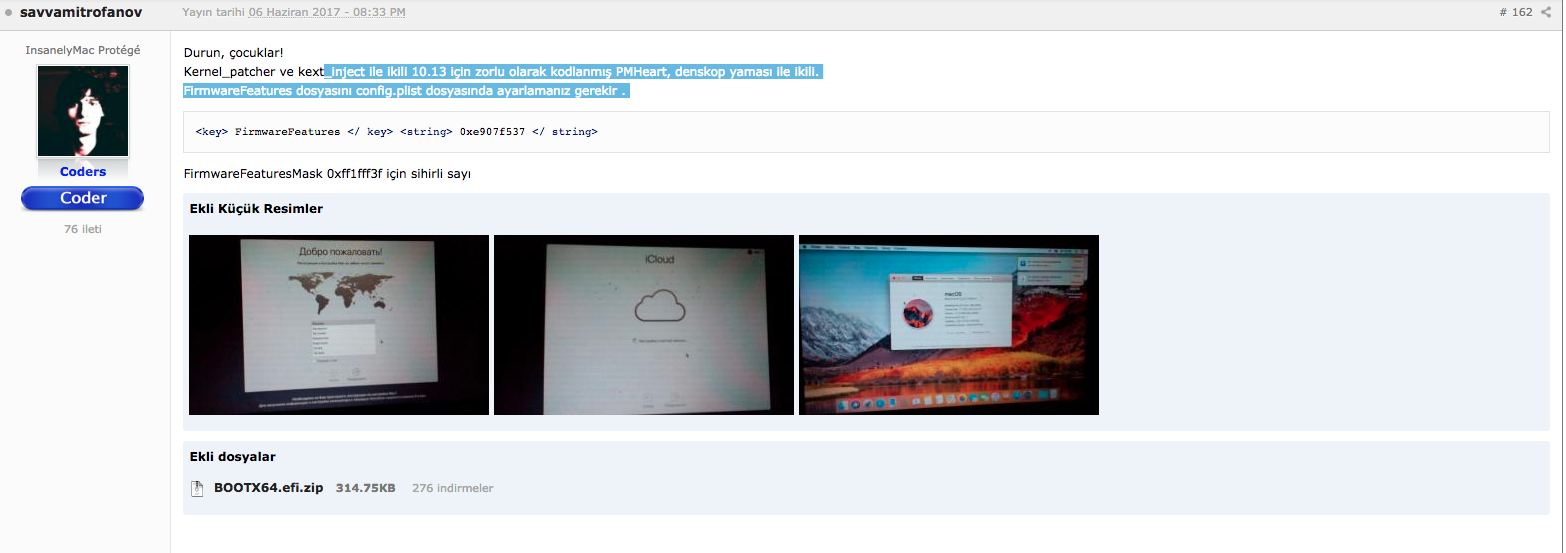Click the Ekli Küçük Resimler heading
The image size is (1566, 553).
point(256,209)
